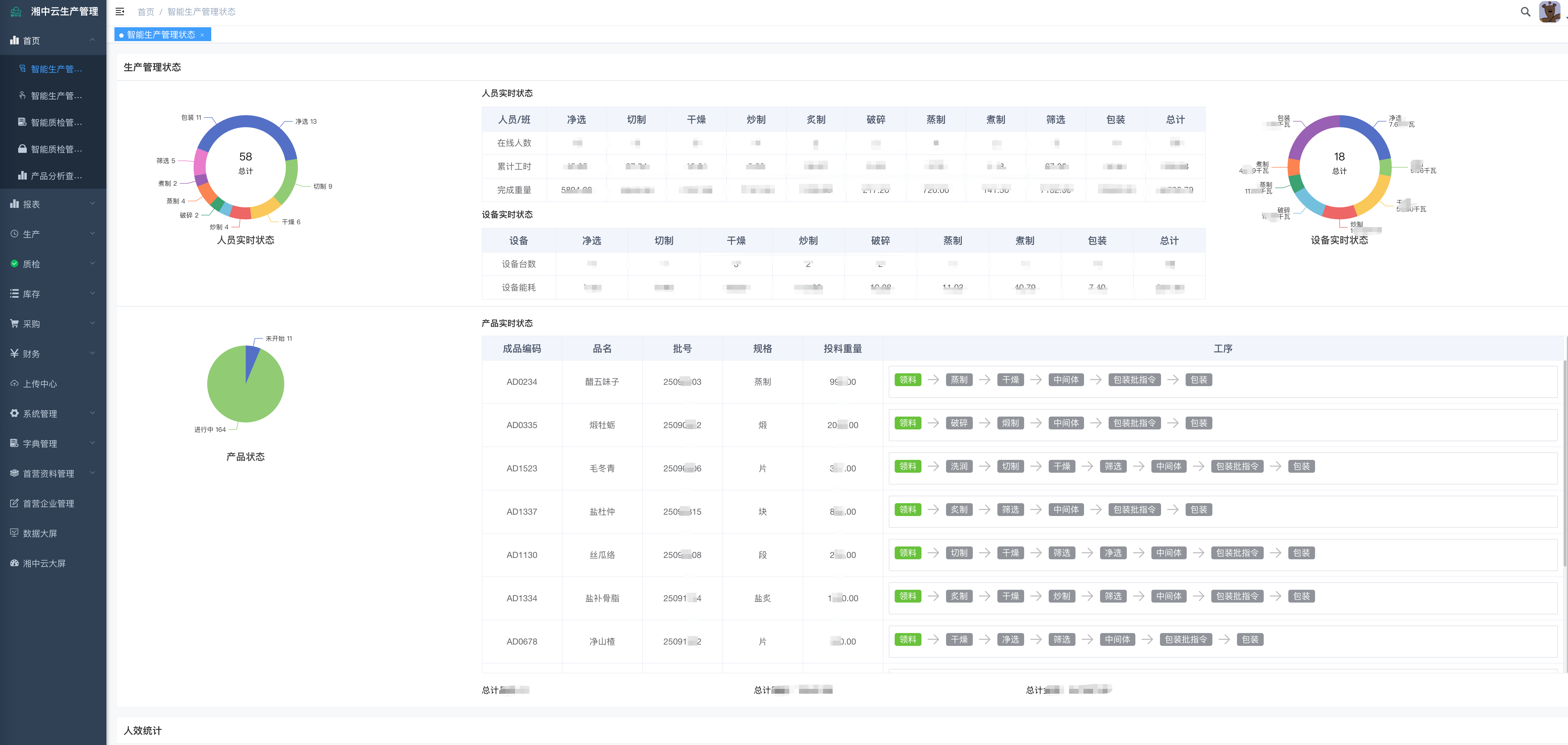
Task: Click the 库存 list icon
Action: coord(15,294)
